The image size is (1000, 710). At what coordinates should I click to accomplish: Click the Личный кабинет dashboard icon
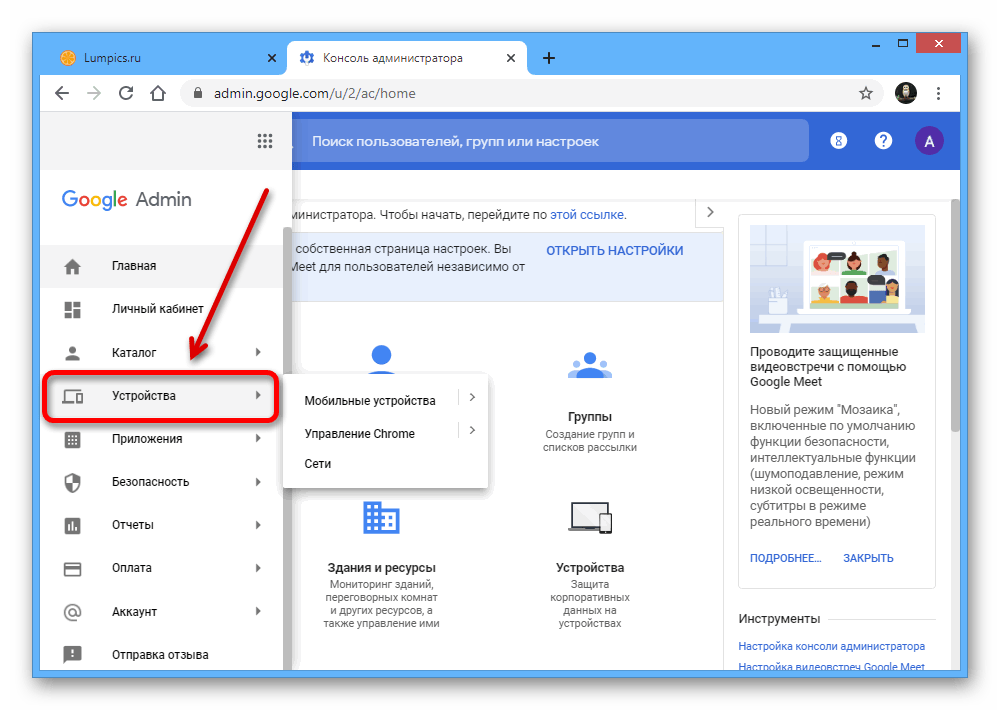coord(73,309)
